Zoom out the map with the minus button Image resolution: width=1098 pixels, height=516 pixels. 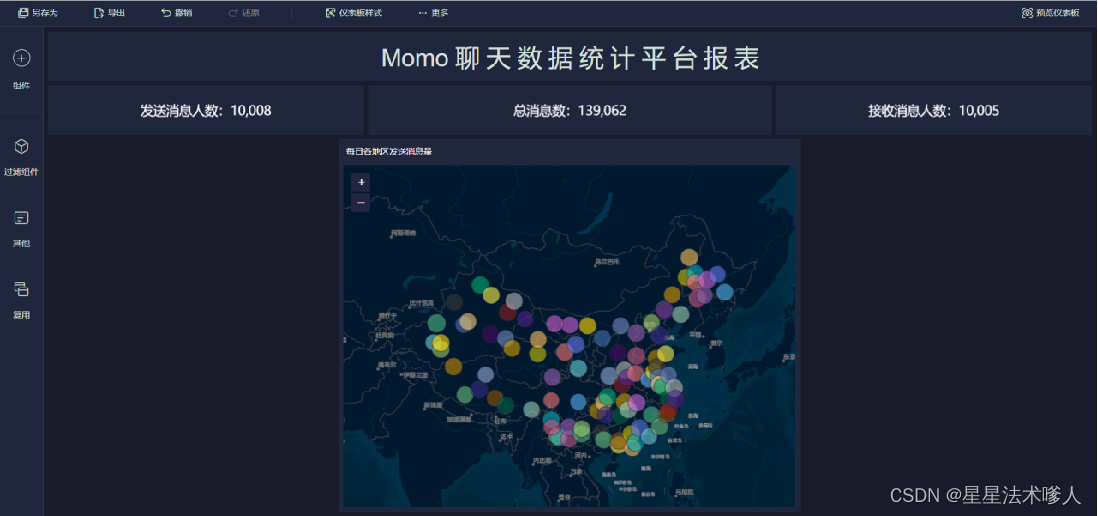tap(361, 202)
